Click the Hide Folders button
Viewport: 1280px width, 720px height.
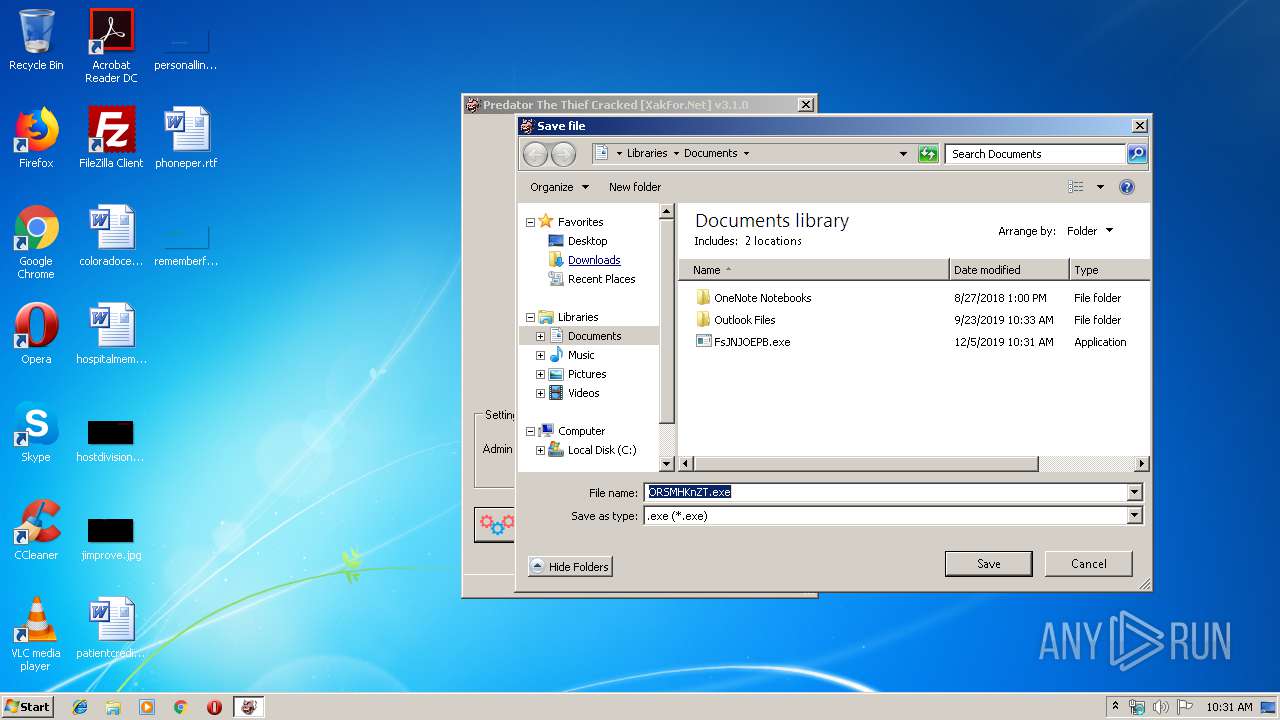pos(569,566)
